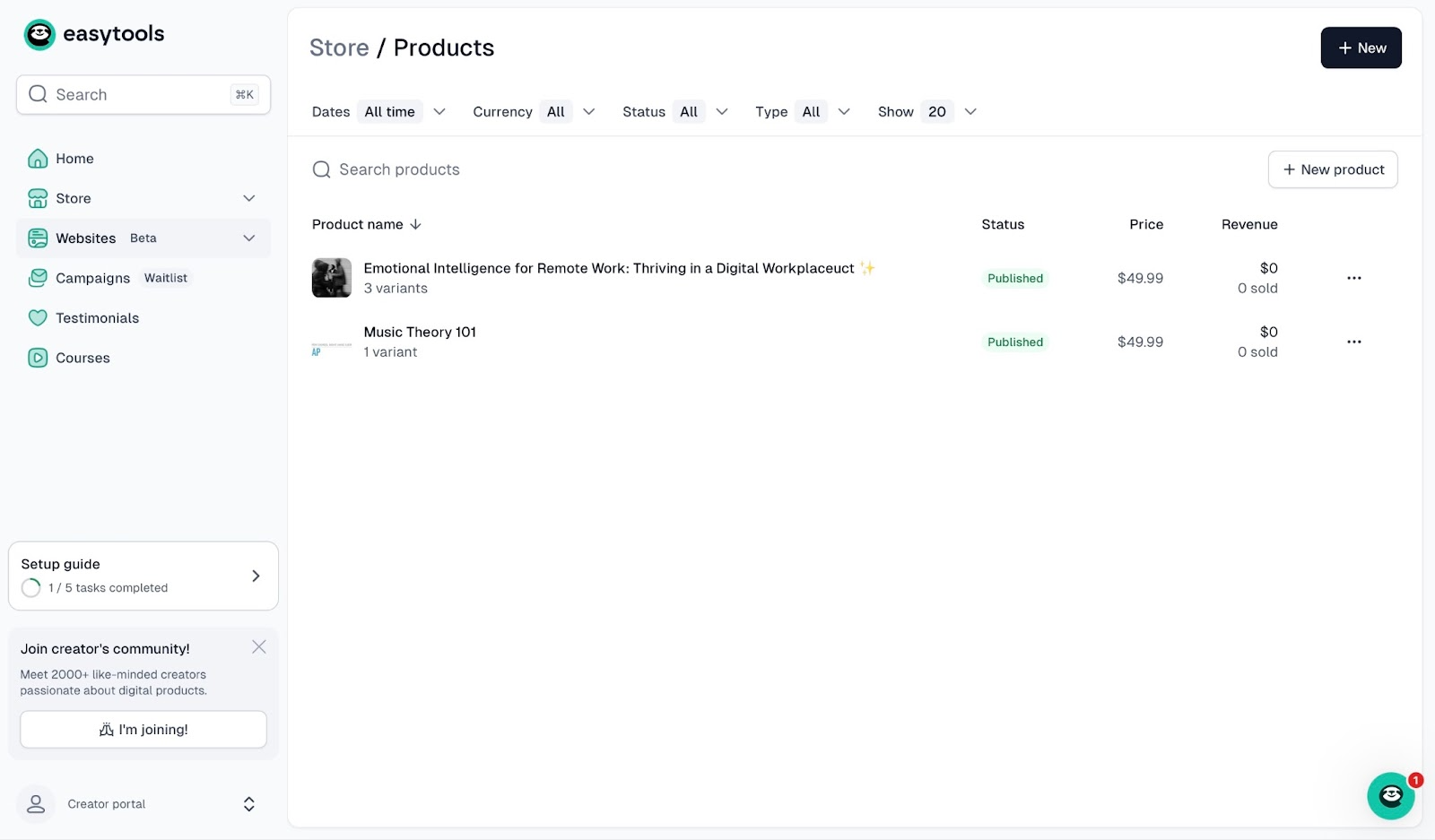Viewport: 1435px width, 840px height.
Task: Expand the Store sidebar section
Action: coord(249,198)
